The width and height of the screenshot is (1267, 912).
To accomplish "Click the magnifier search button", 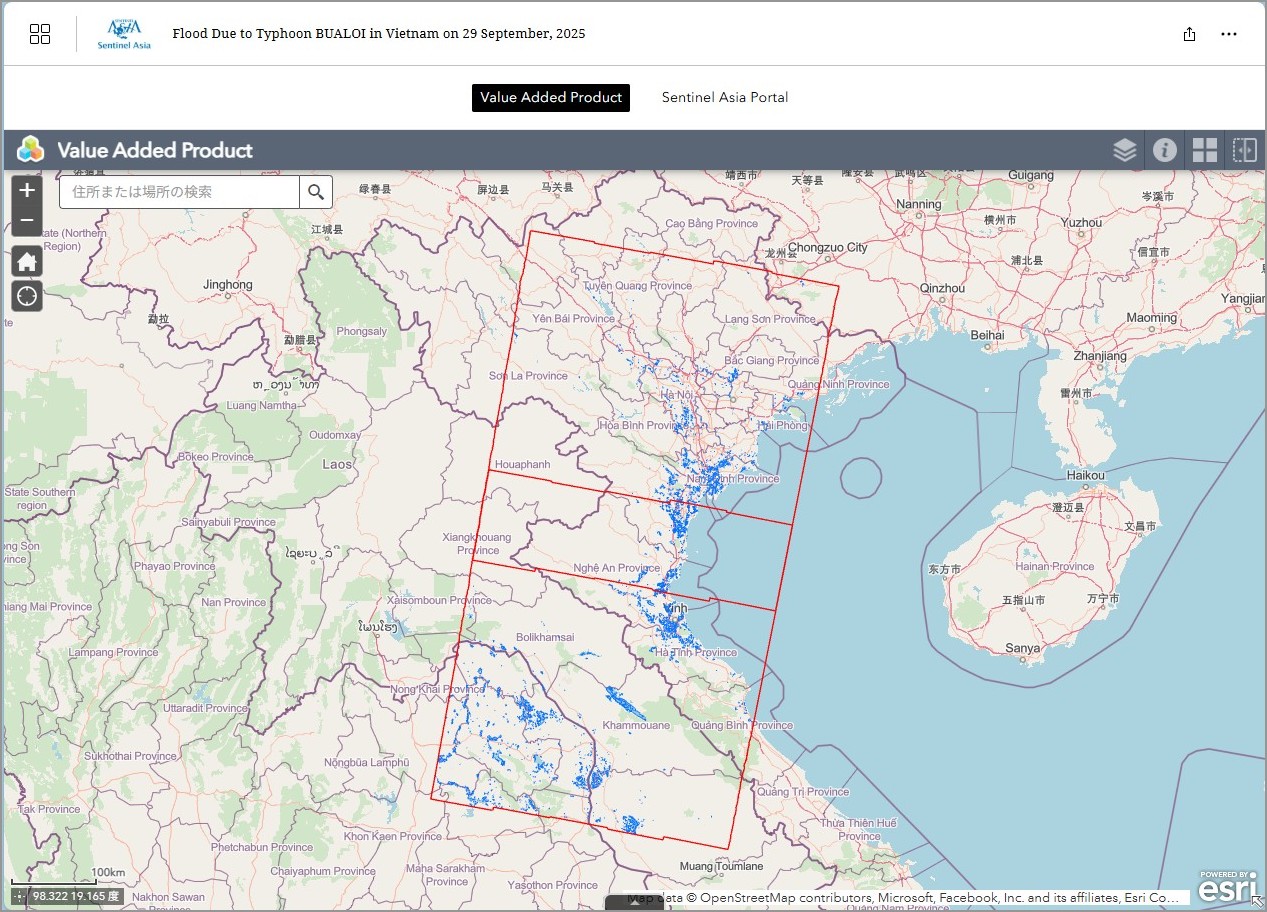I will (x=316, y=192).
